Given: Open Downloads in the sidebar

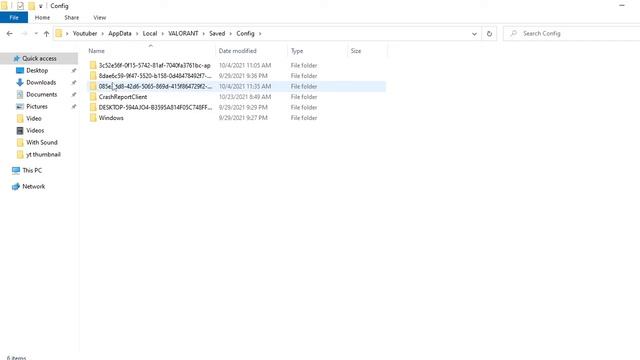Looking at the screenshot, I should 41,82.
